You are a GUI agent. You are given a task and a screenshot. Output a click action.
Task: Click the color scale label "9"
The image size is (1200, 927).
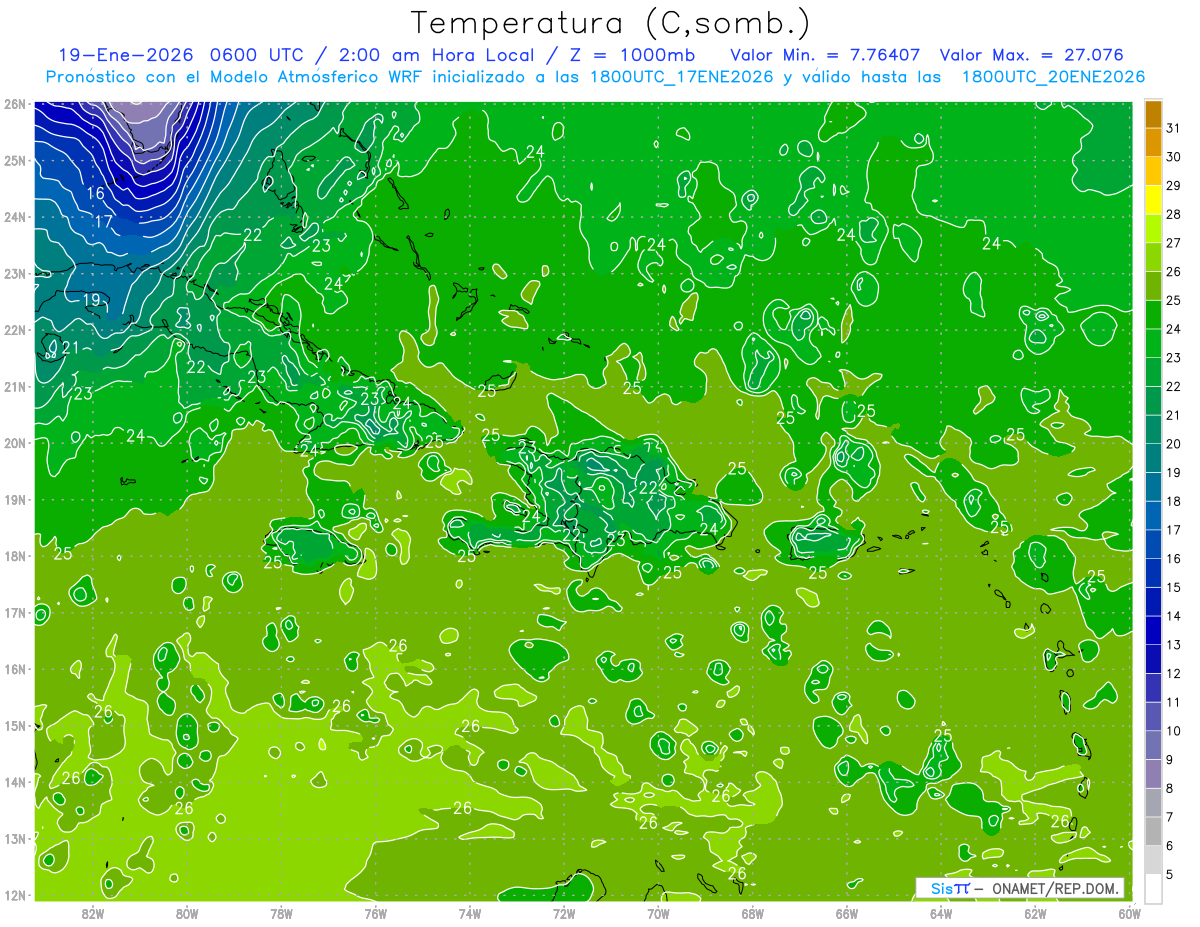[x=1170, y=760]
